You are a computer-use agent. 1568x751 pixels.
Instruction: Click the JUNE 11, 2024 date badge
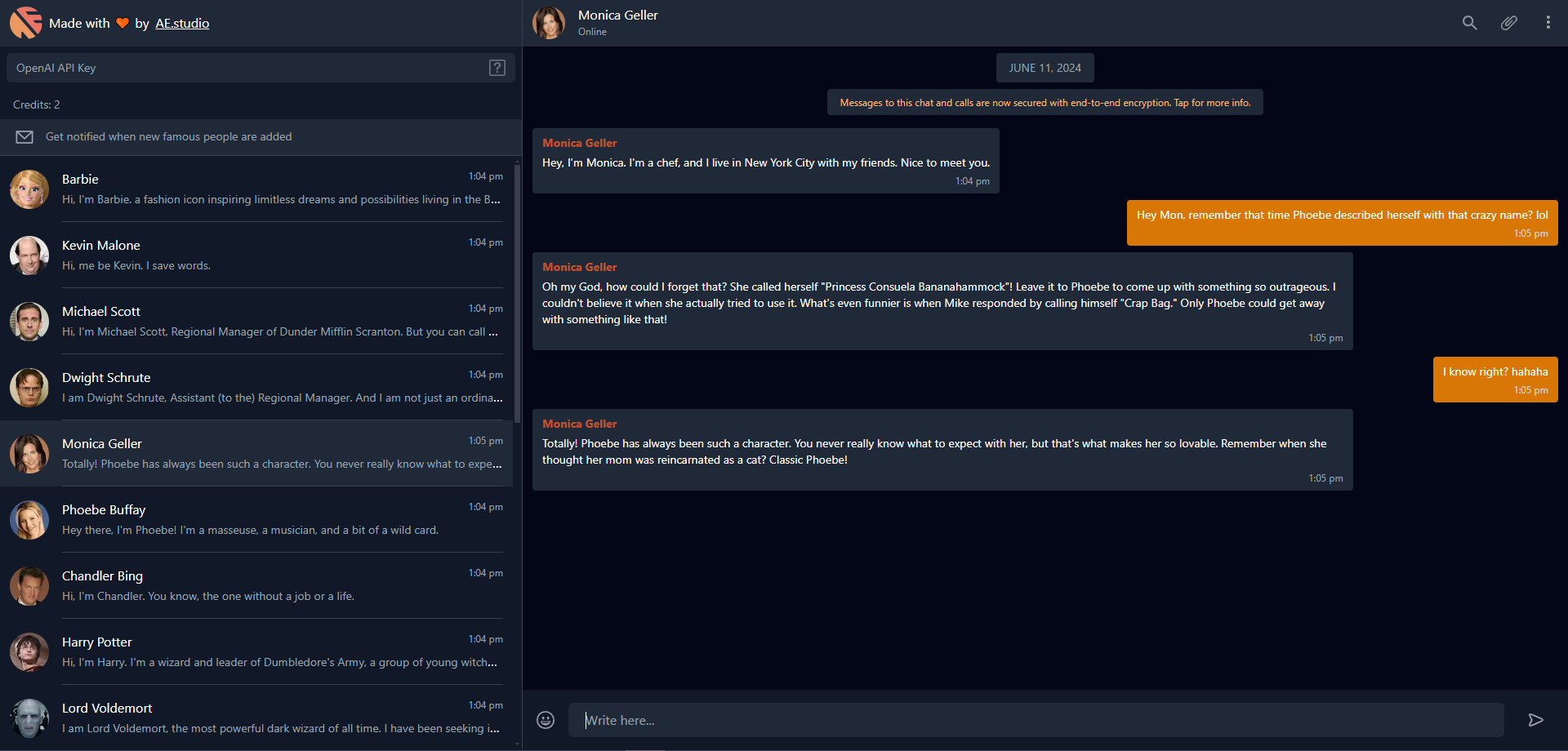(1045, 68)
